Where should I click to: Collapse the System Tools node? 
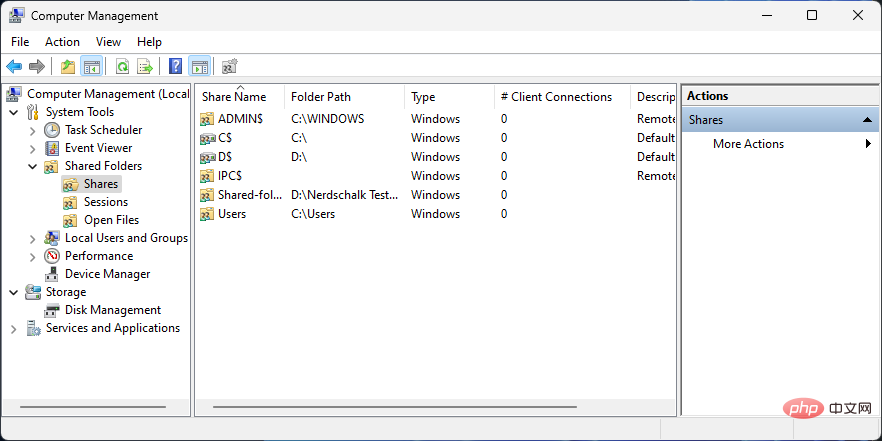pyautogui.click(x=14, y=112)
